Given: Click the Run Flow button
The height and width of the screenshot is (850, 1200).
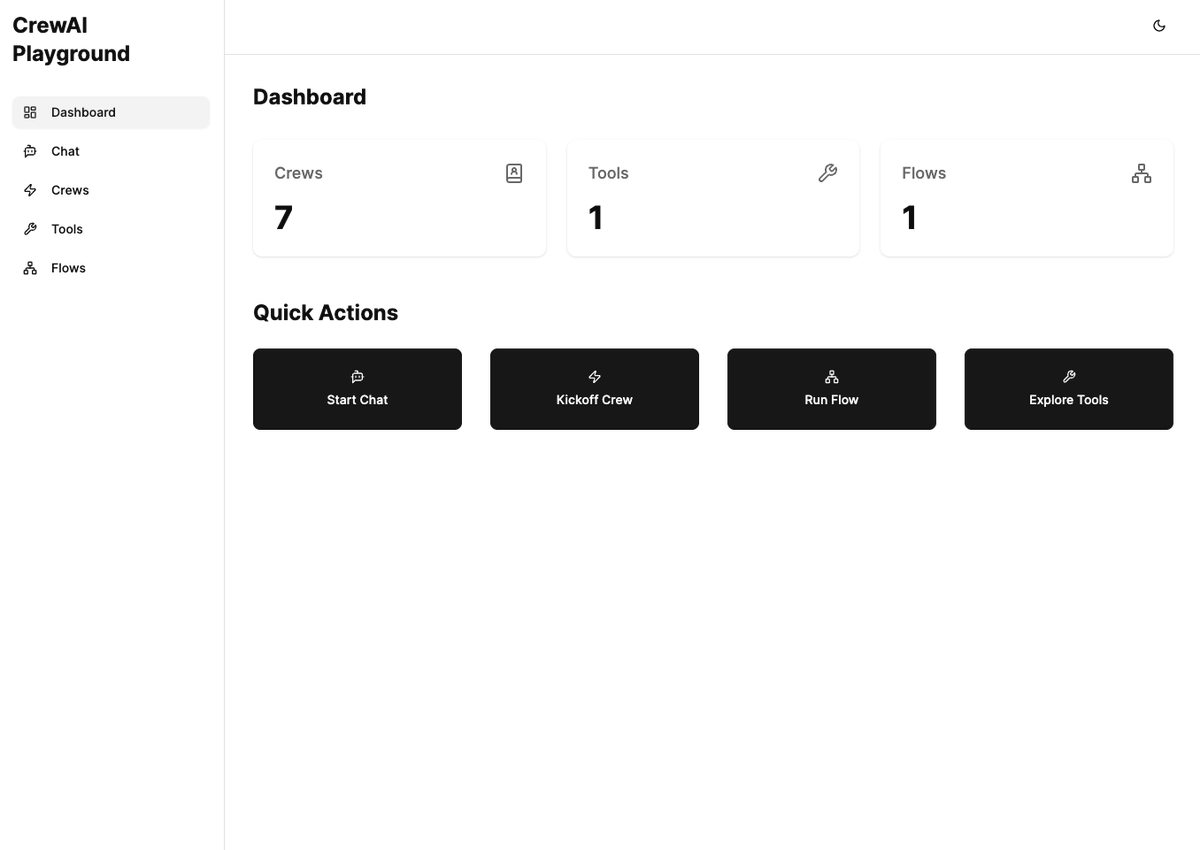Looking at the screenshot, I should point(831,389).
